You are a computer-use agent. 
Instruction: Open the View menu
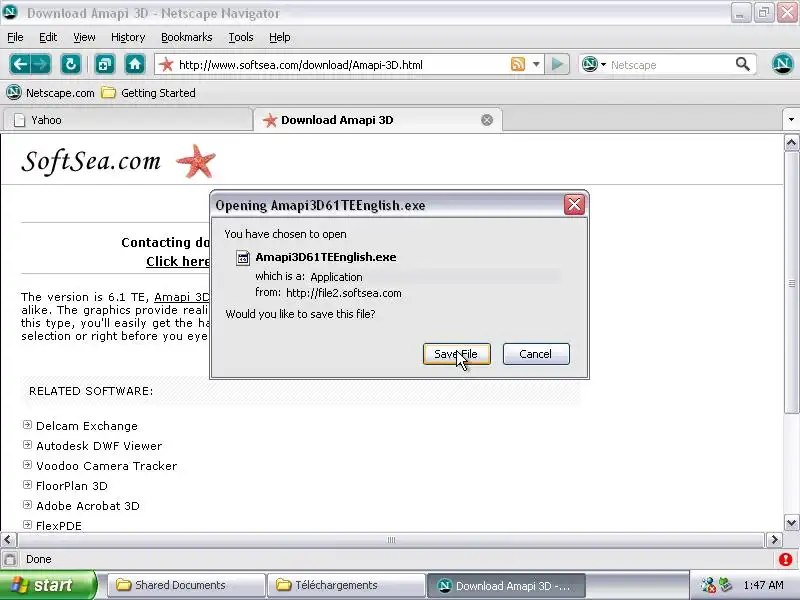click(84, 37)
